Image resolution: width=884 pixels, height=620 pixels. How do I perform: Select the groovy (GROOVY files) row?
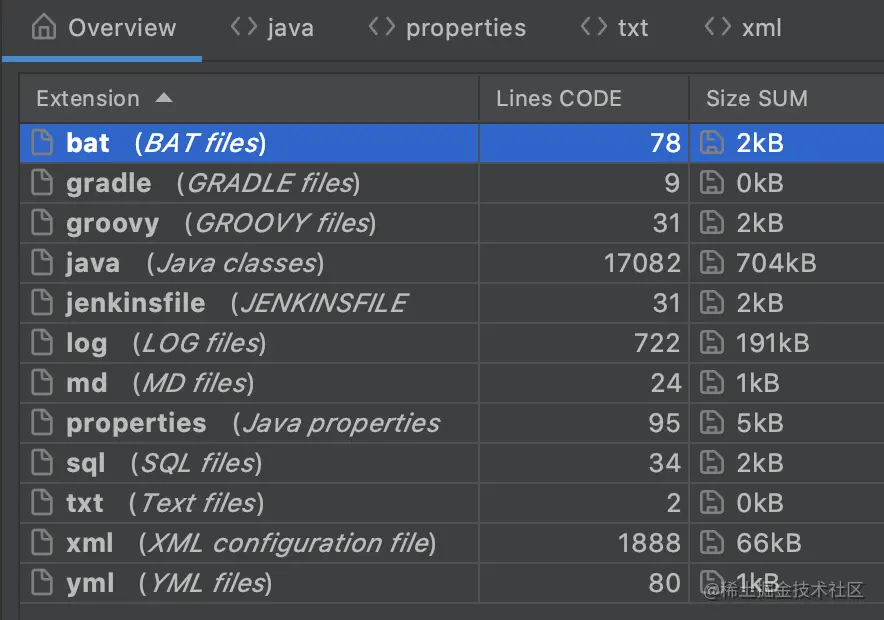452,223
